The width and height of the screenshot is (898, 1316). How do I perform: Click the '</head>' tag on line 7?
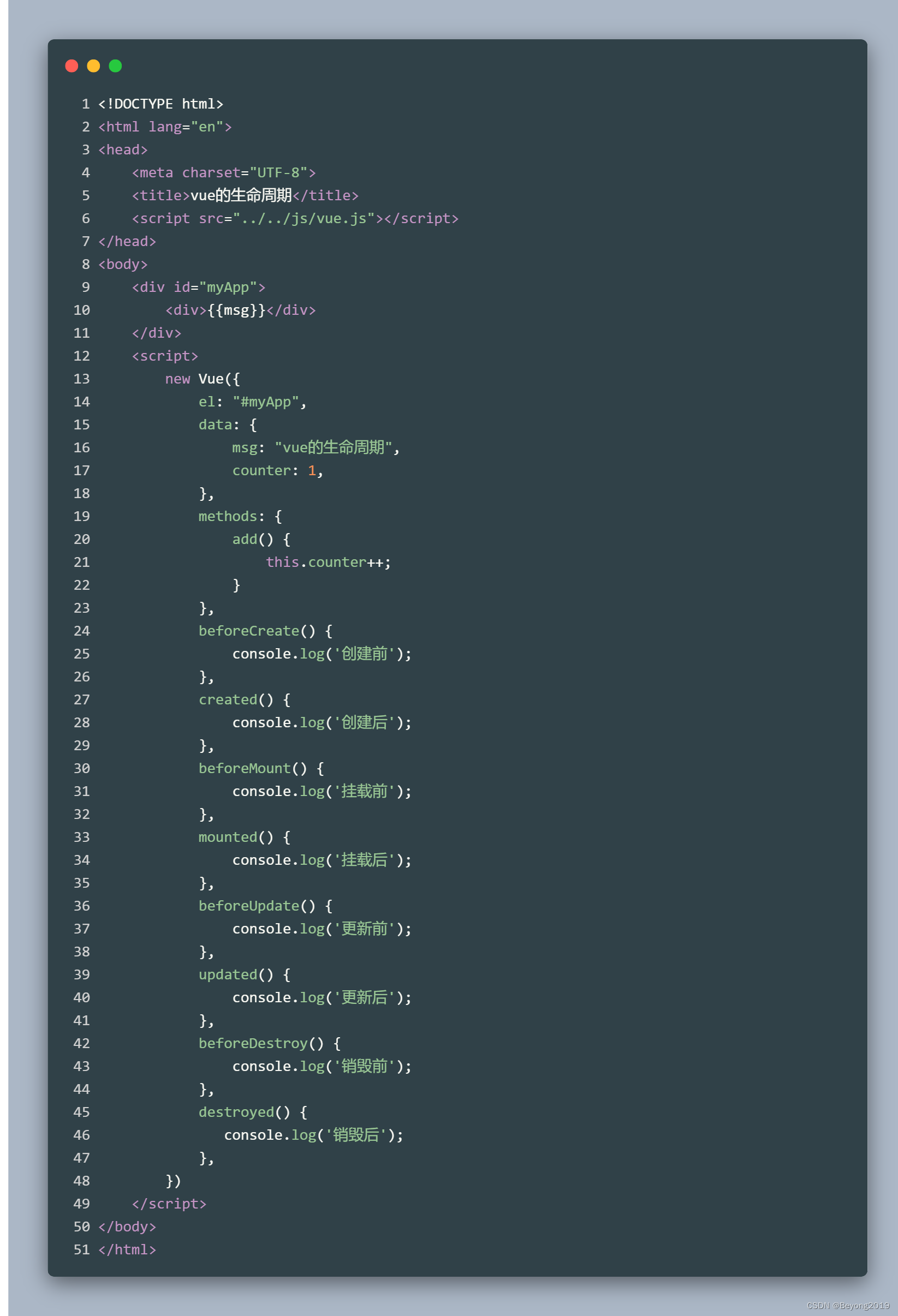pos(127,242)
